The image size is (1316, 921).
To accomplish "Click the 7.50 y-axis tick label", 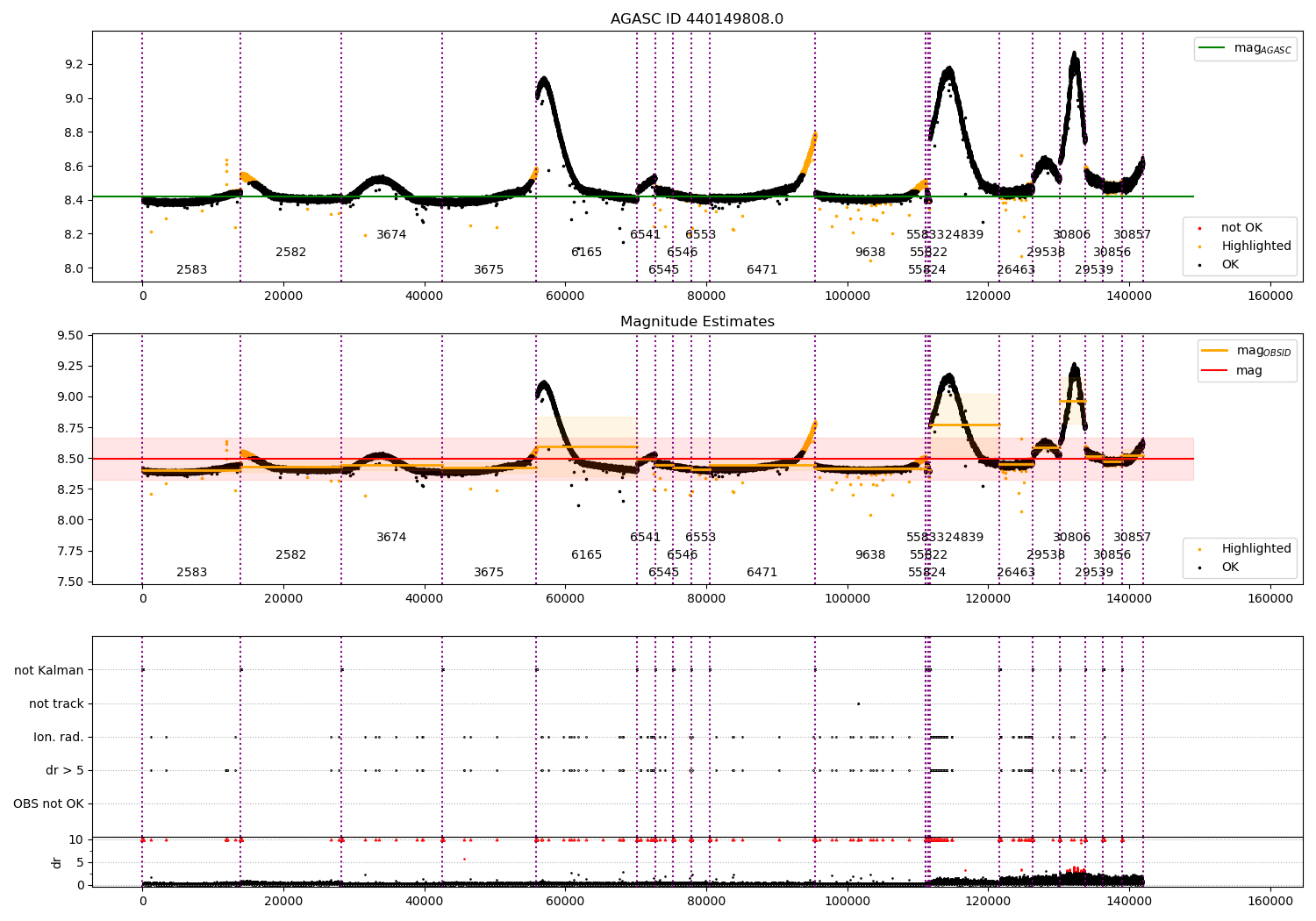I will 69,582.
